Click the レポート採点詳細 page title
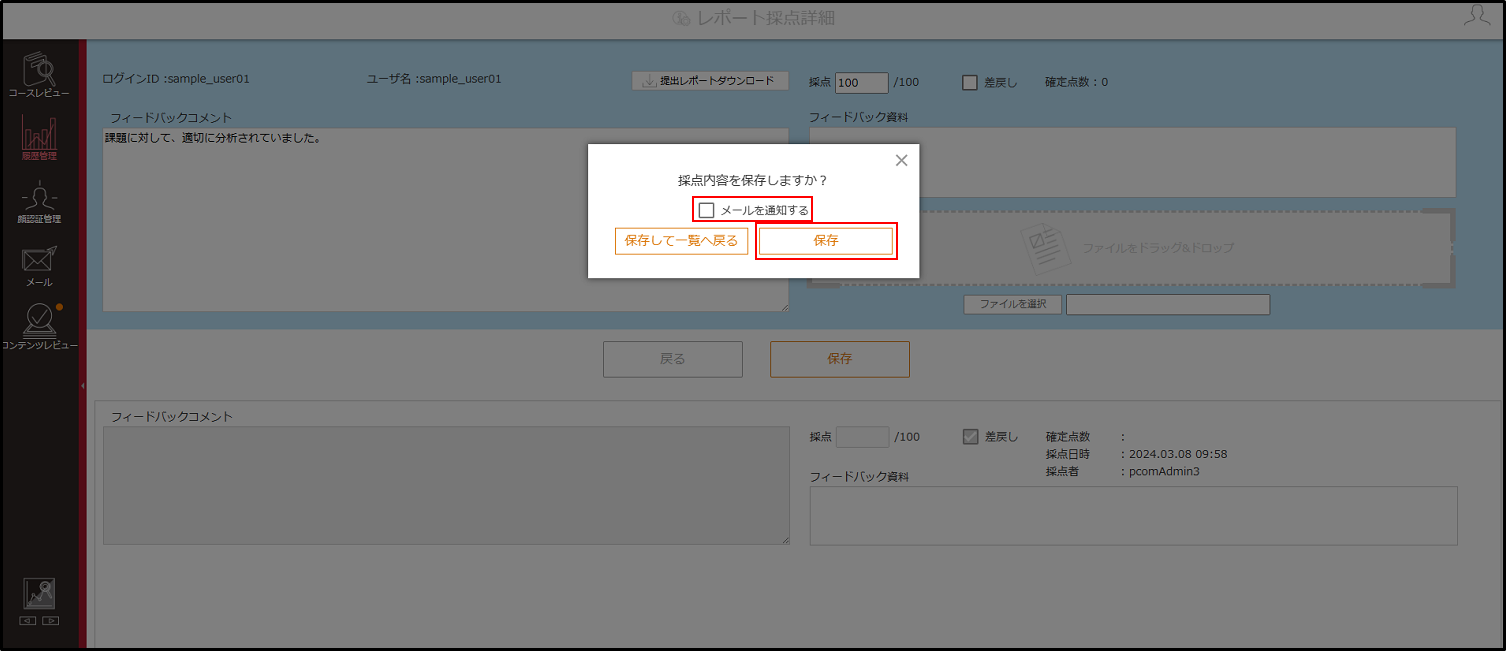 pyautogui.click(x=766, y=18)
